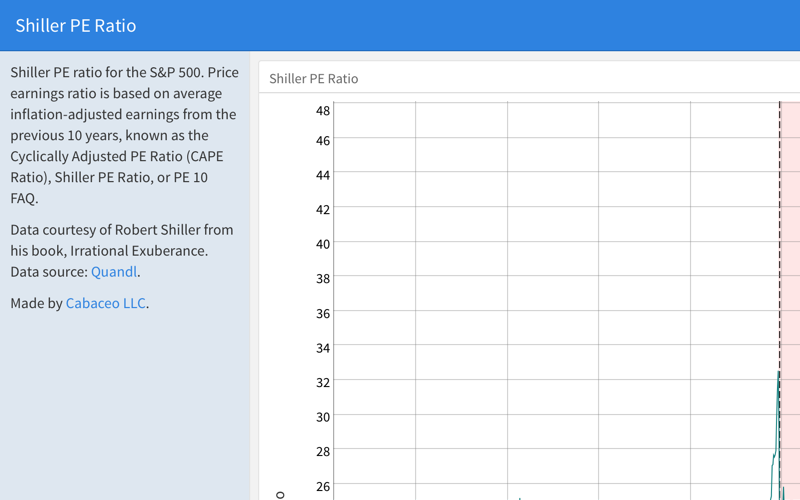Click the y-axis label 44
800x500 pixels.
(x=323, y=175)
